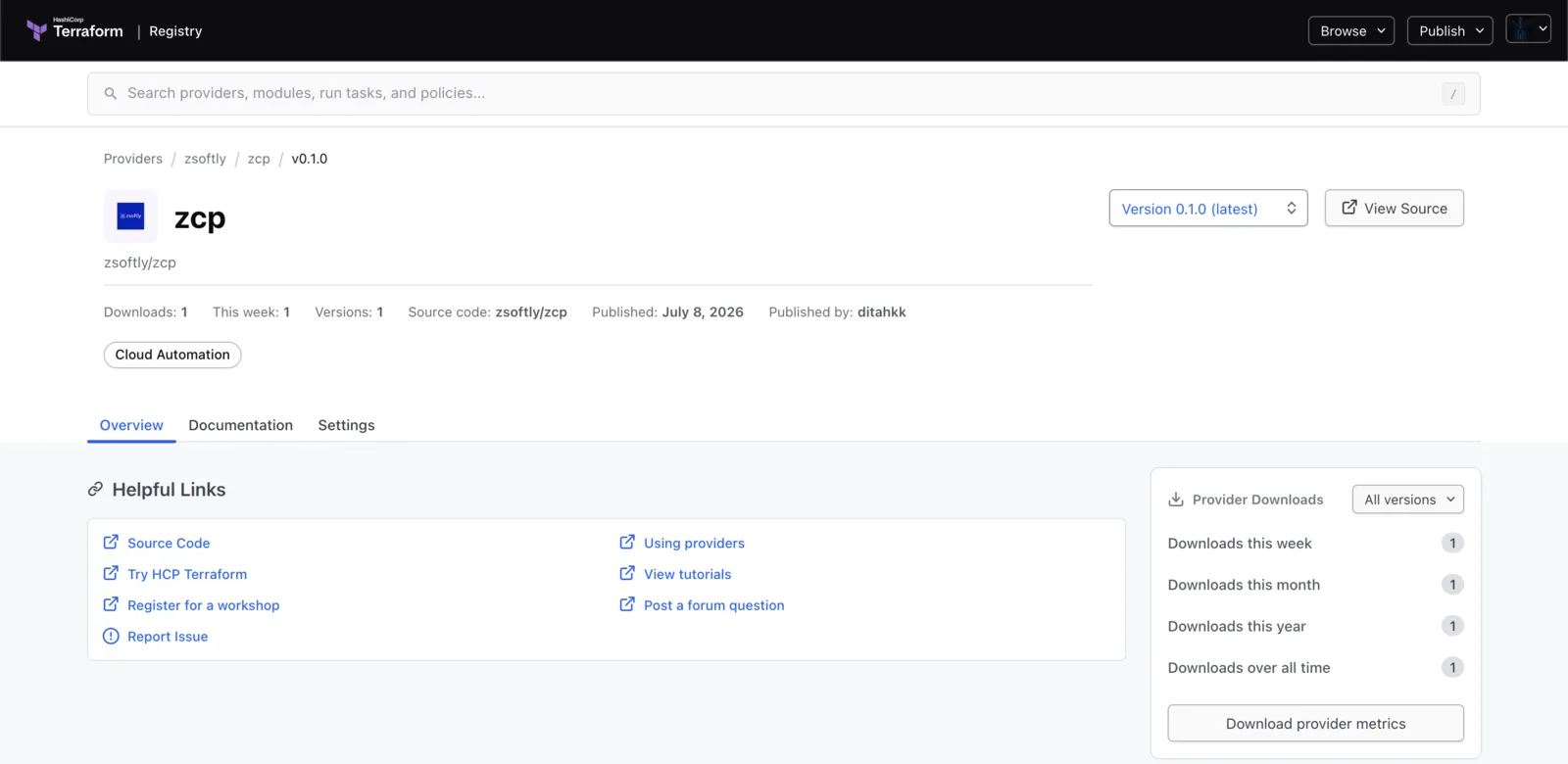Click Downloads this month count badge

tap(1452, 585)
